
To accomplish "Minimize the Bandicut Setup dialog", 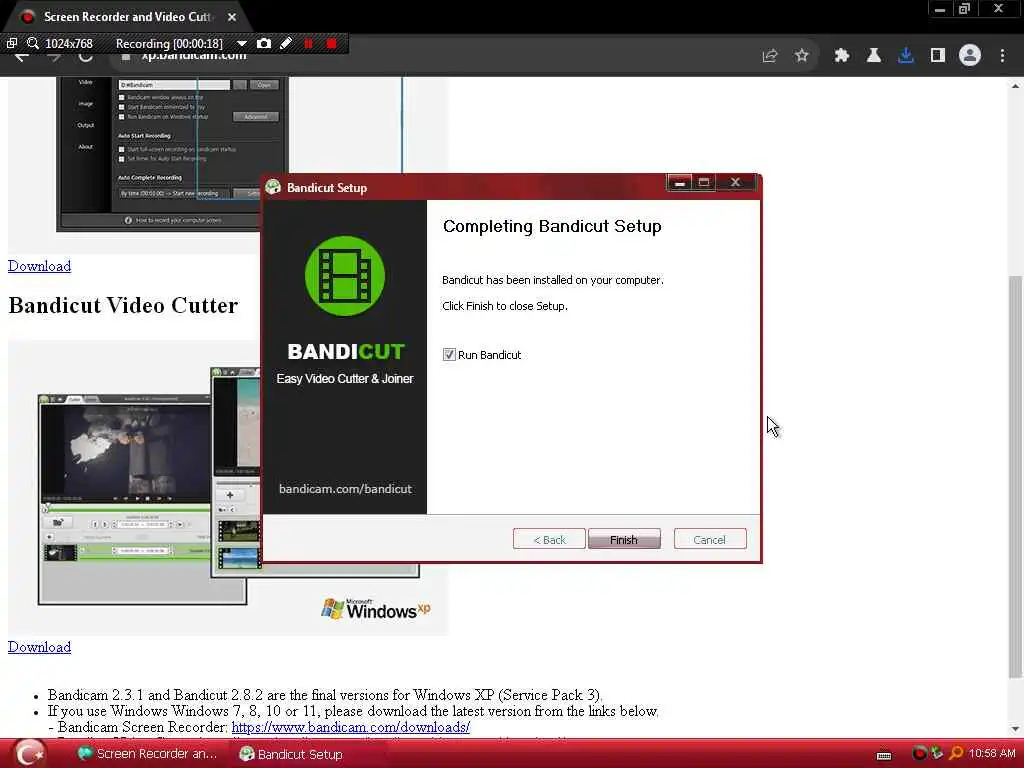I will coord(679,182).
